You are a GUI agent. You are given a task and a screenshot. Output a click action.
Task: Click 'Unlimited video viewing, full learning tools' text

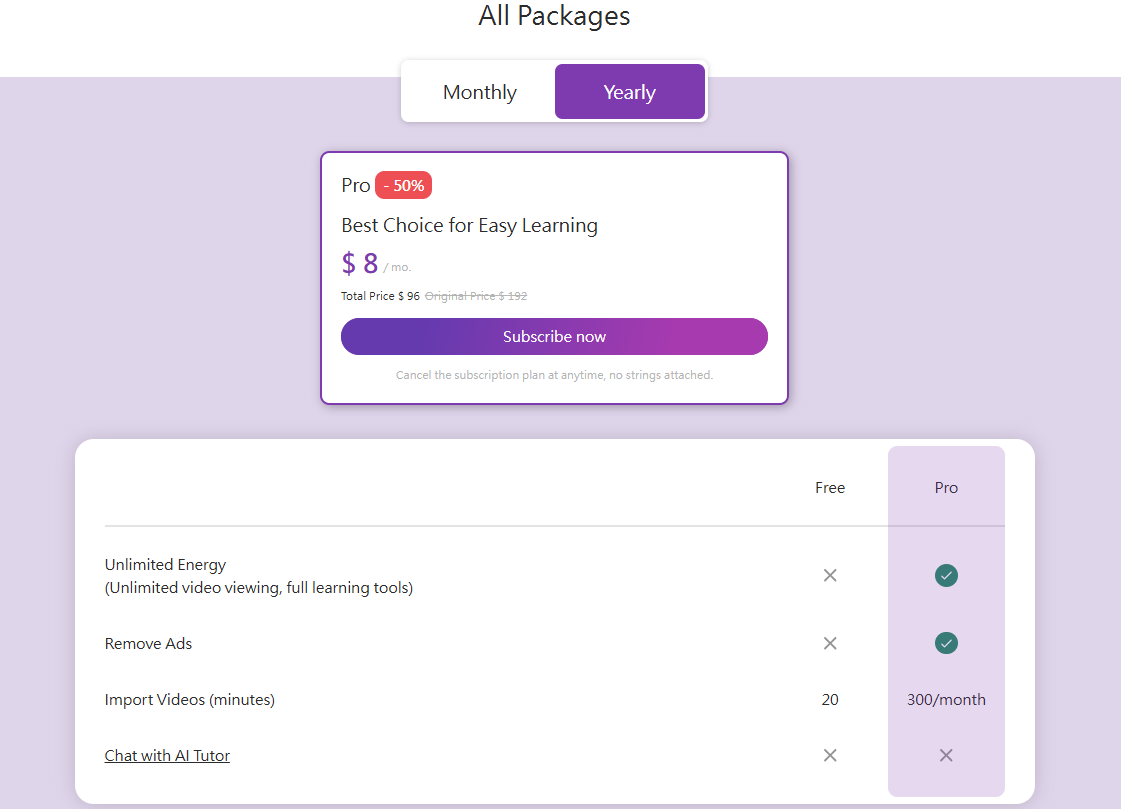(259, 587)
